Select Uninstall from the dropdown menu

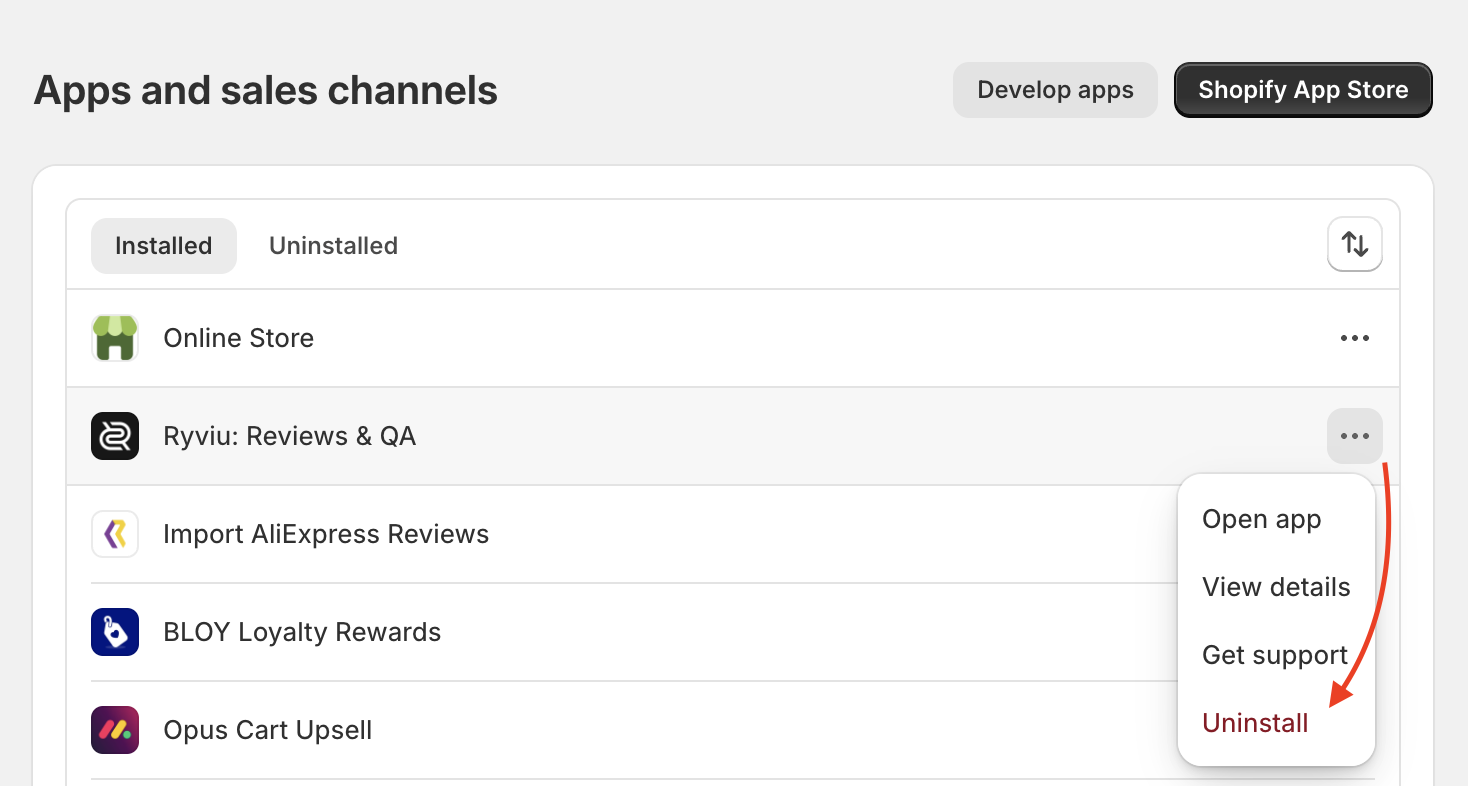coord(1255,723)
